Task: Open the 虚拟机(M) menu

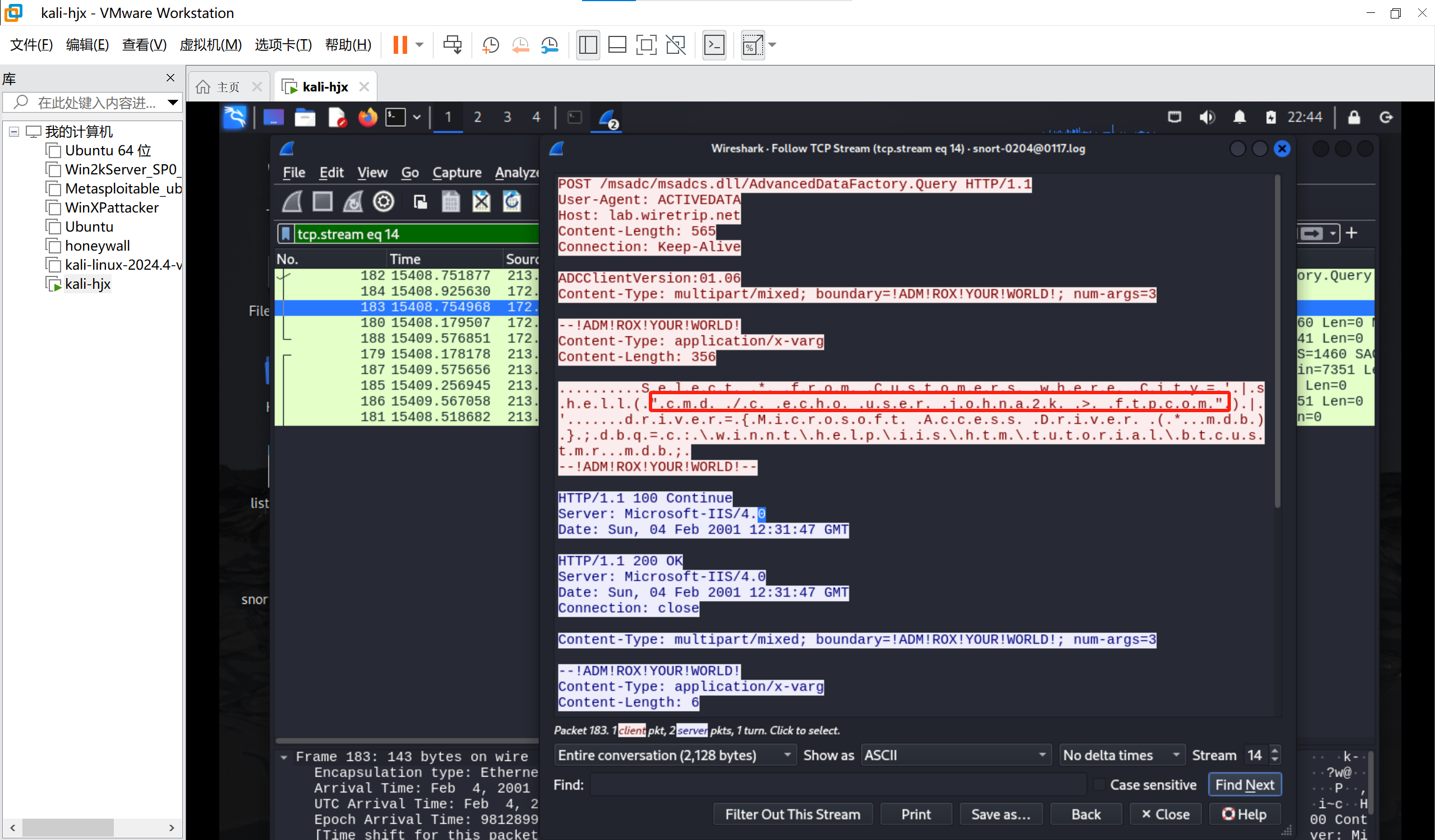Action: (x=211, y=44)
